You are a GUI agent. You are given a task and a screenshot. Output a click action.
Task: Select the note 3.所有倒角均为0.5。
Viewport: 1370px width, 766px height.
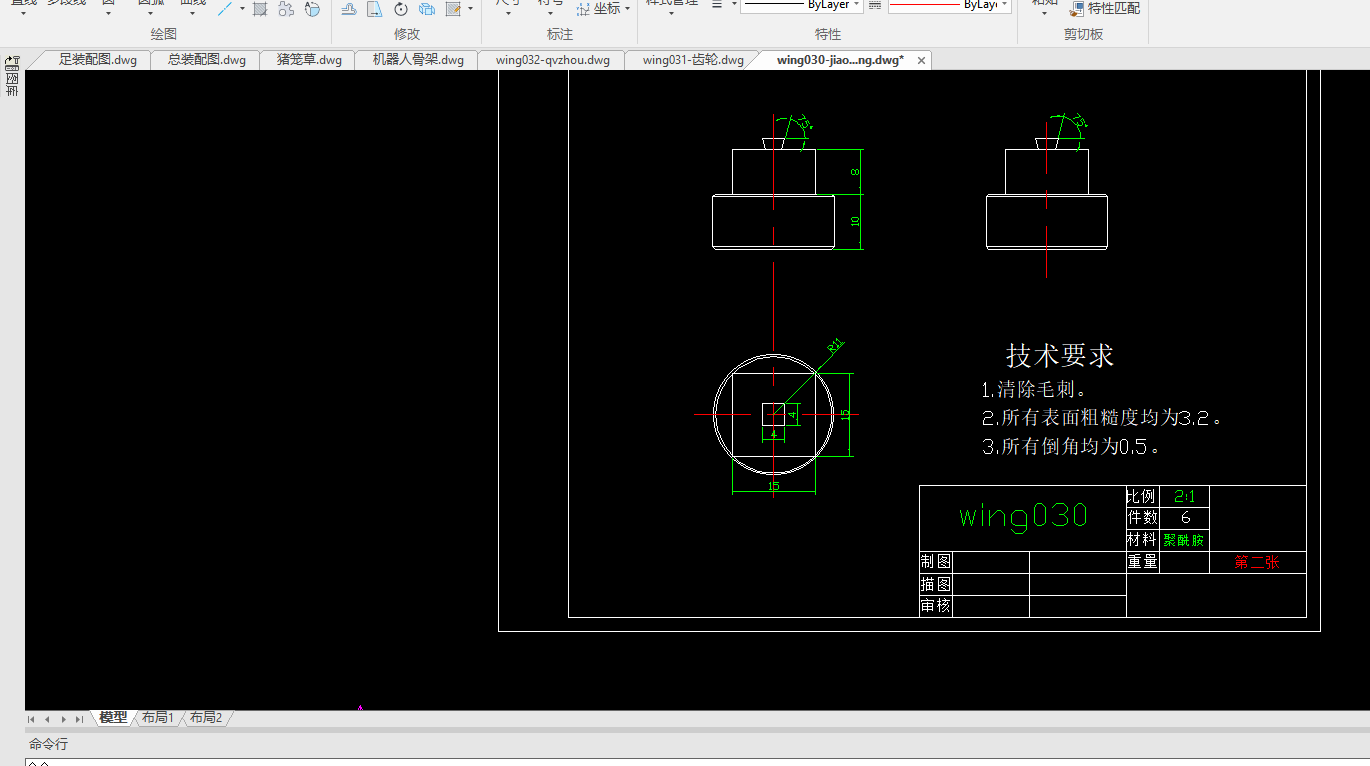[x=1071, y=446]
